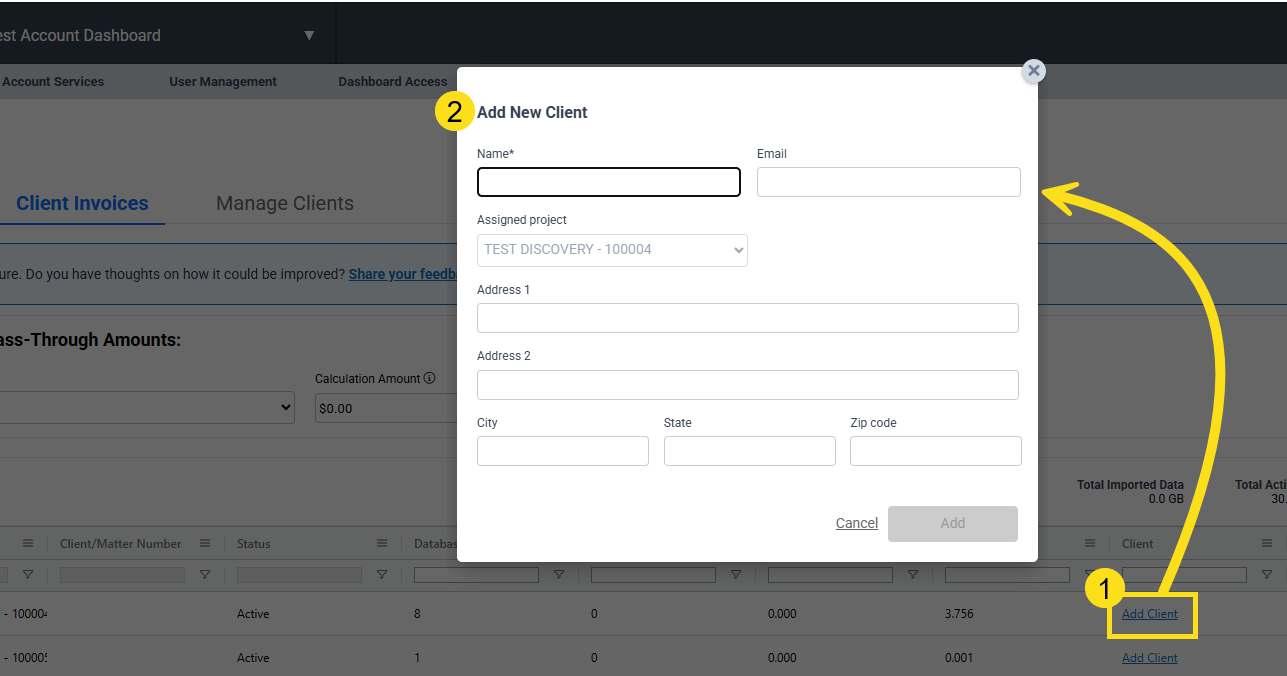This screenshot has width=1287, height=676.
Task: Open column menu icon left of Client/Matter Number
Action: pos(28,543)
